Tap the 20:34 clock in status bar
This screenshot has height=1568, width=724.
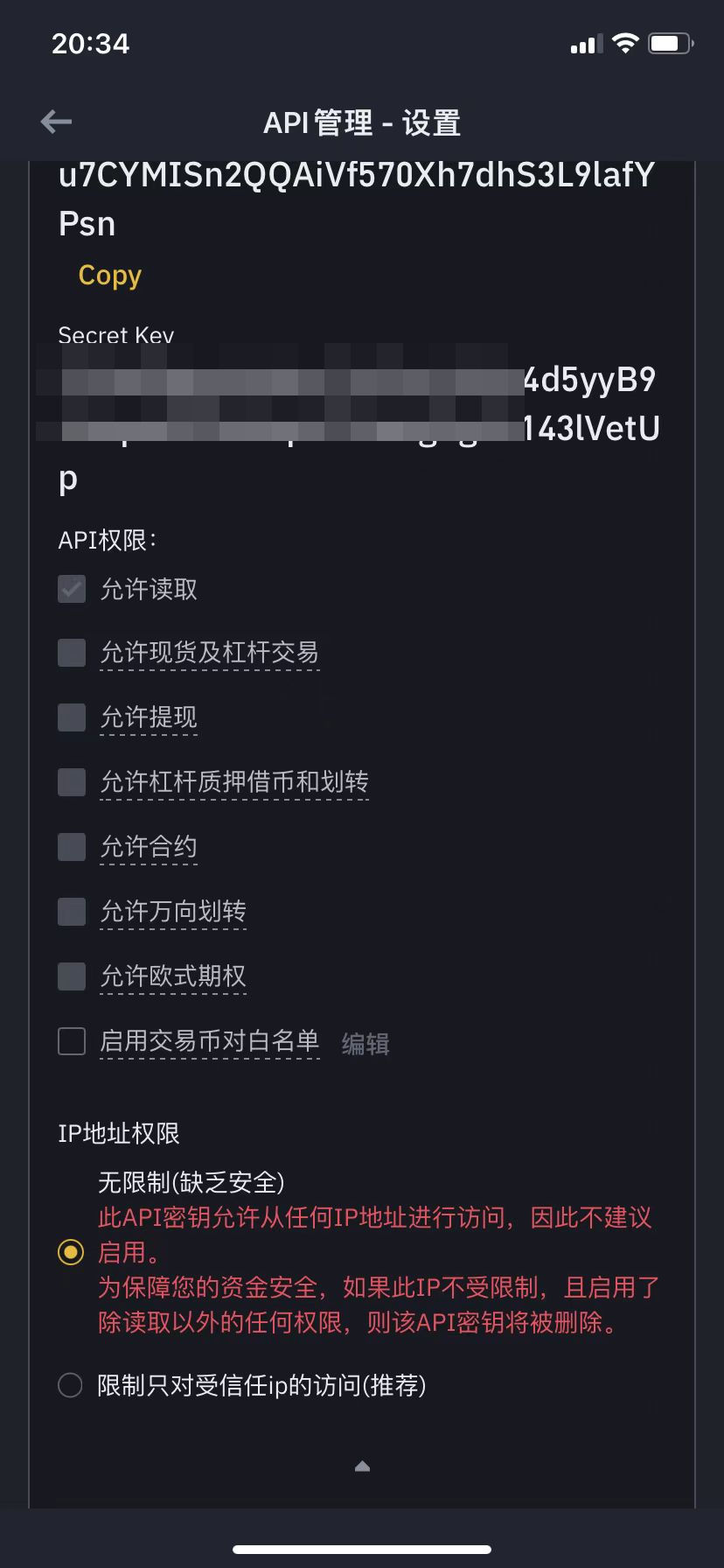coord(90,44)
